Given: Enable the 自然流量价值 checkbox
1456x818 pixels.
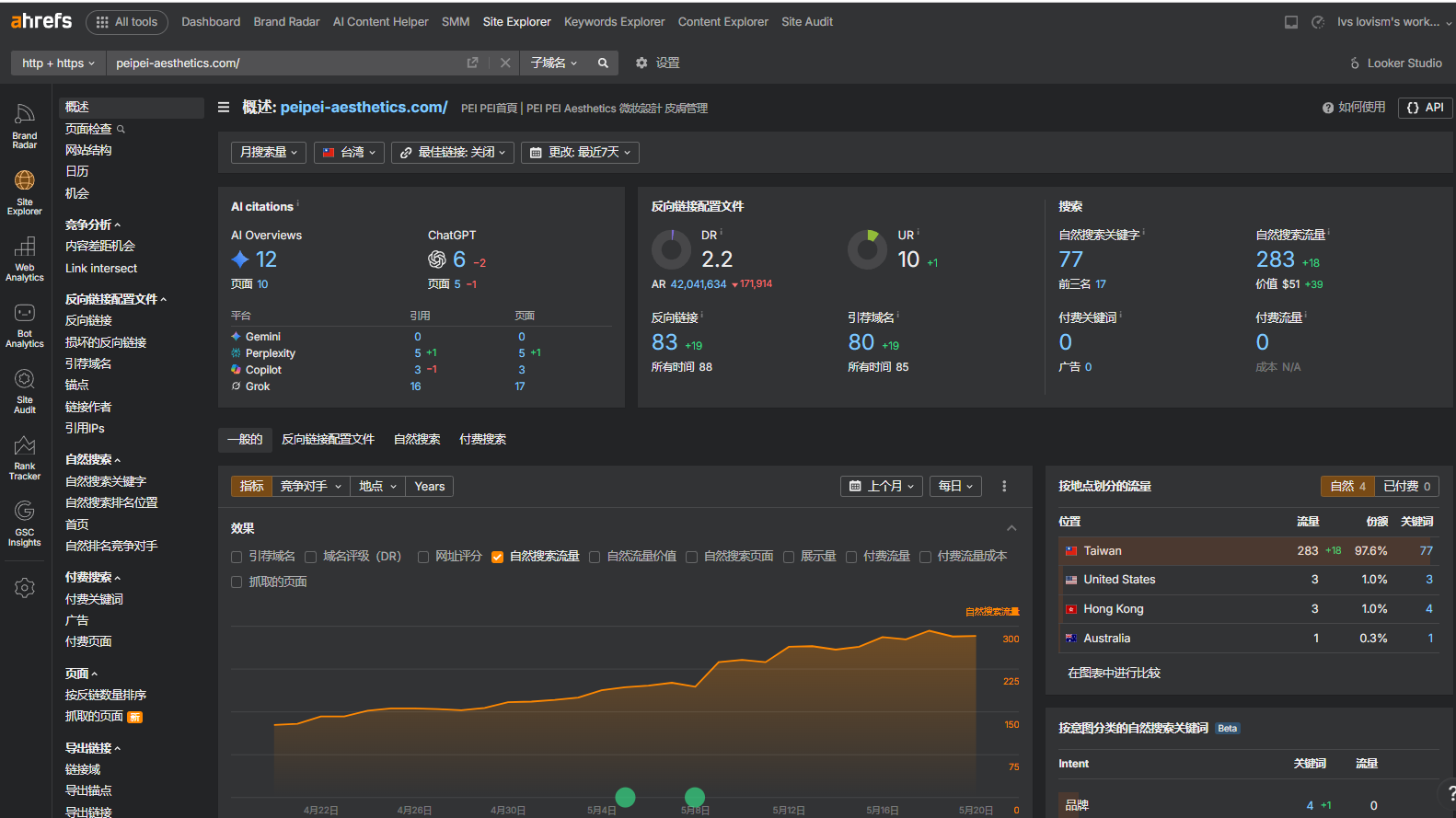Looking at the screenshot, I should point(595,557).
